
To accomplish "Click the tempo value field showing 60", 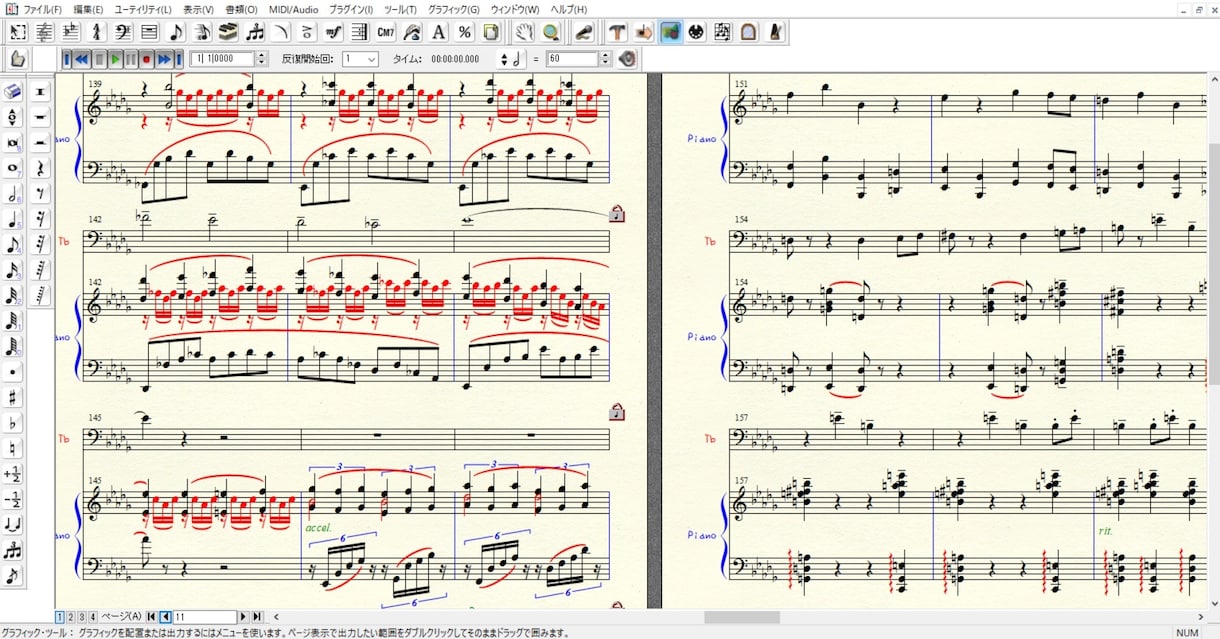I will [570, 59].
